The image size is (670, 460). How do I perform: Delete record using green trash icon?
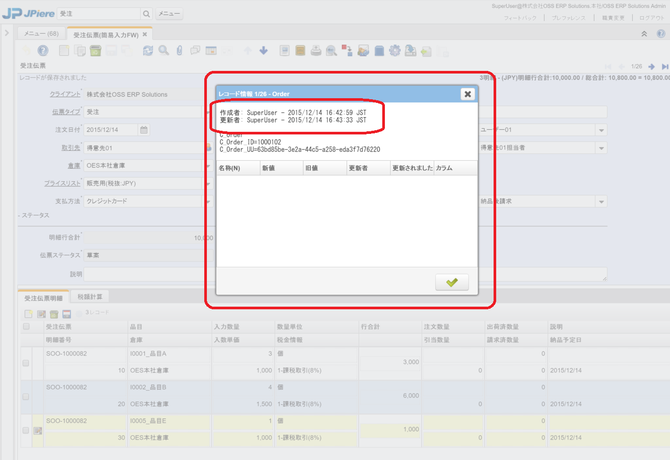(95, 51)
